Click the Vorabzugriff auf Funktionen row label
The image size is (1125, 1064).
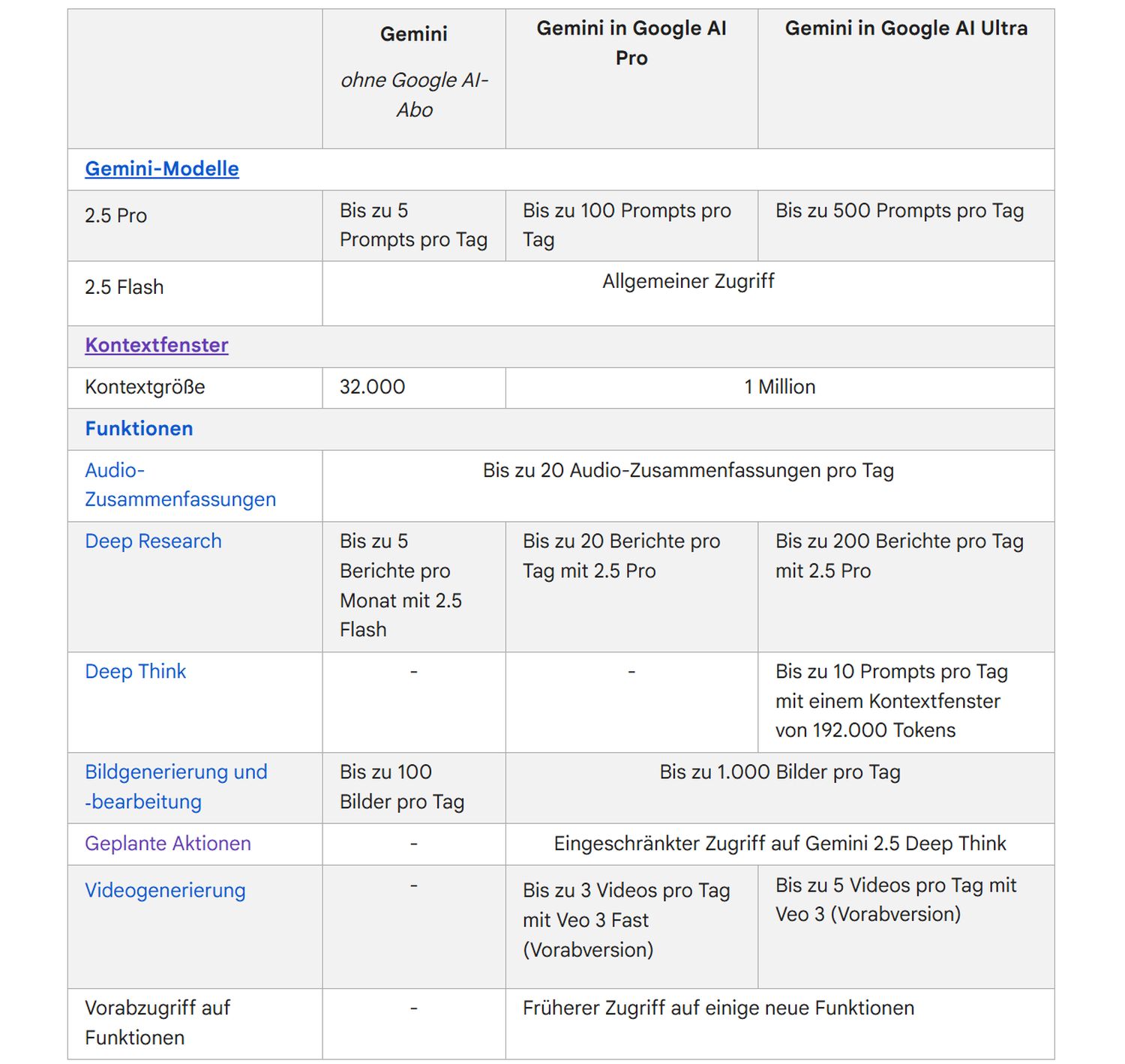(157, 1023)
